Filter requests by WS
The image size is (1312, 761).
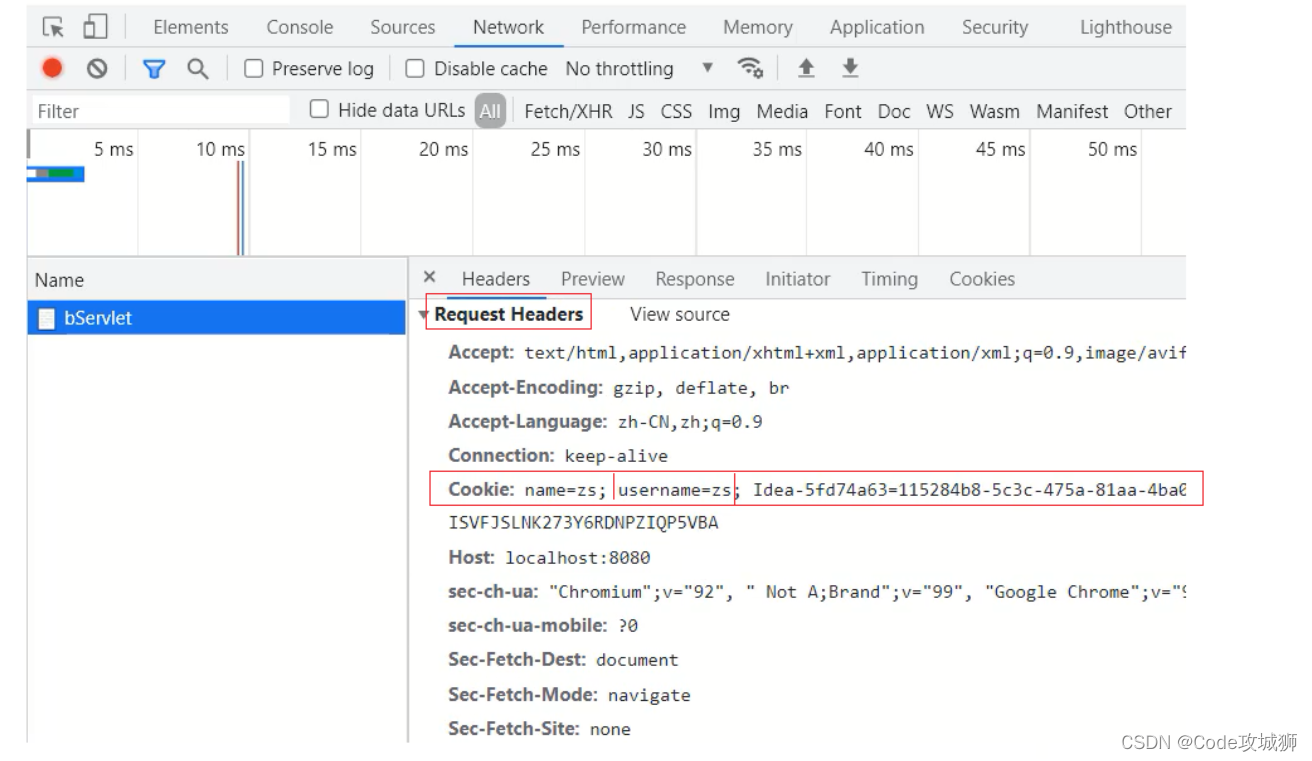click(940, 111)
